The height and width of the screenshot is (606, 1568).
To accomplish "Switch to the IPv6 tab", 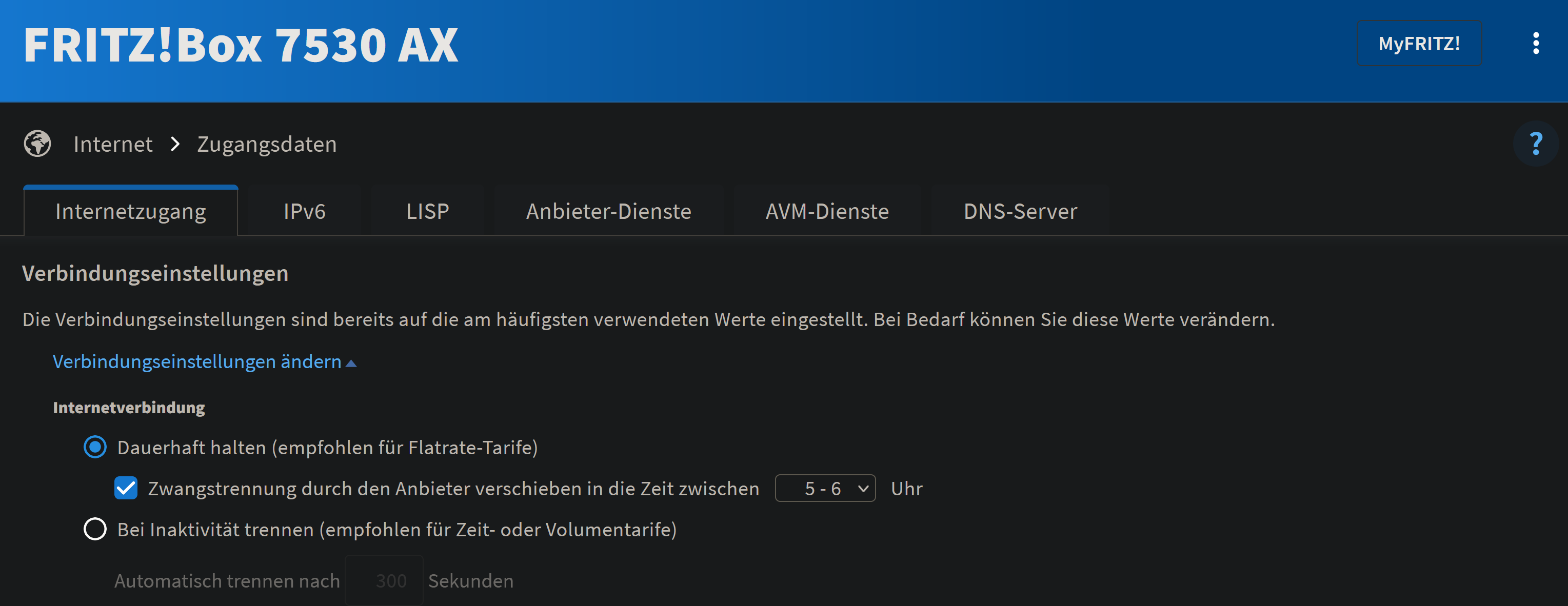I will coord(304,211).
